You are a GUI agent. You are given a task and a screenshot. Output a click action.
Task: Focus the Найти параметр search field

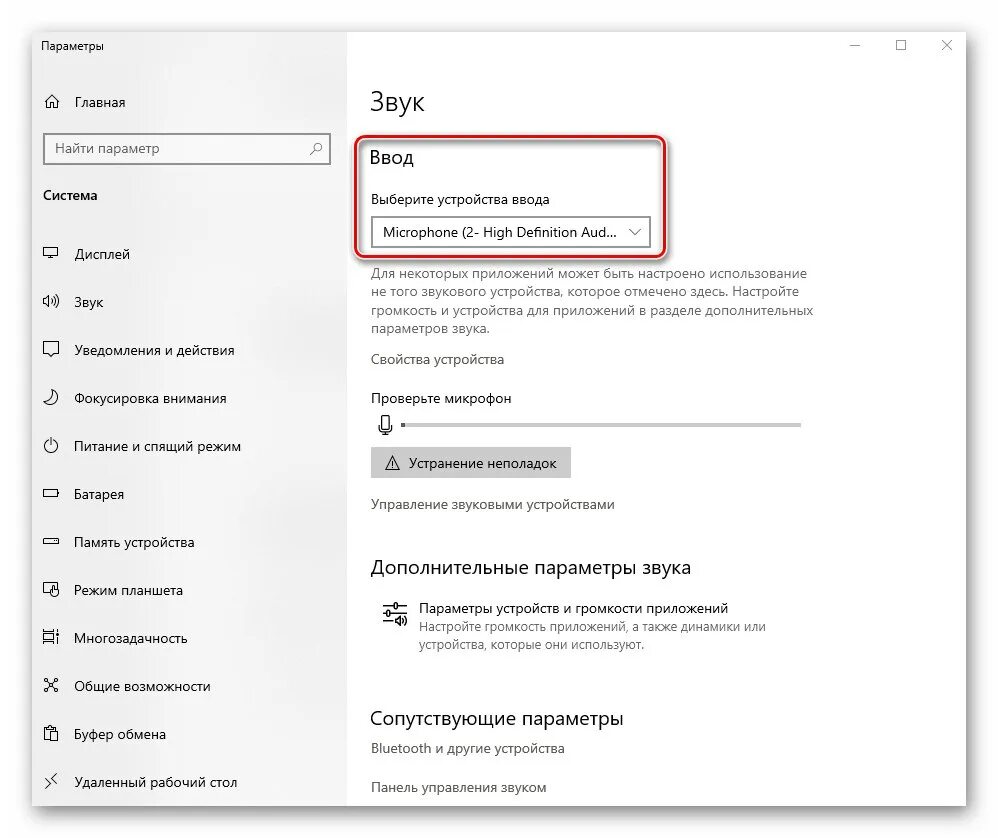tap(186, 149)
